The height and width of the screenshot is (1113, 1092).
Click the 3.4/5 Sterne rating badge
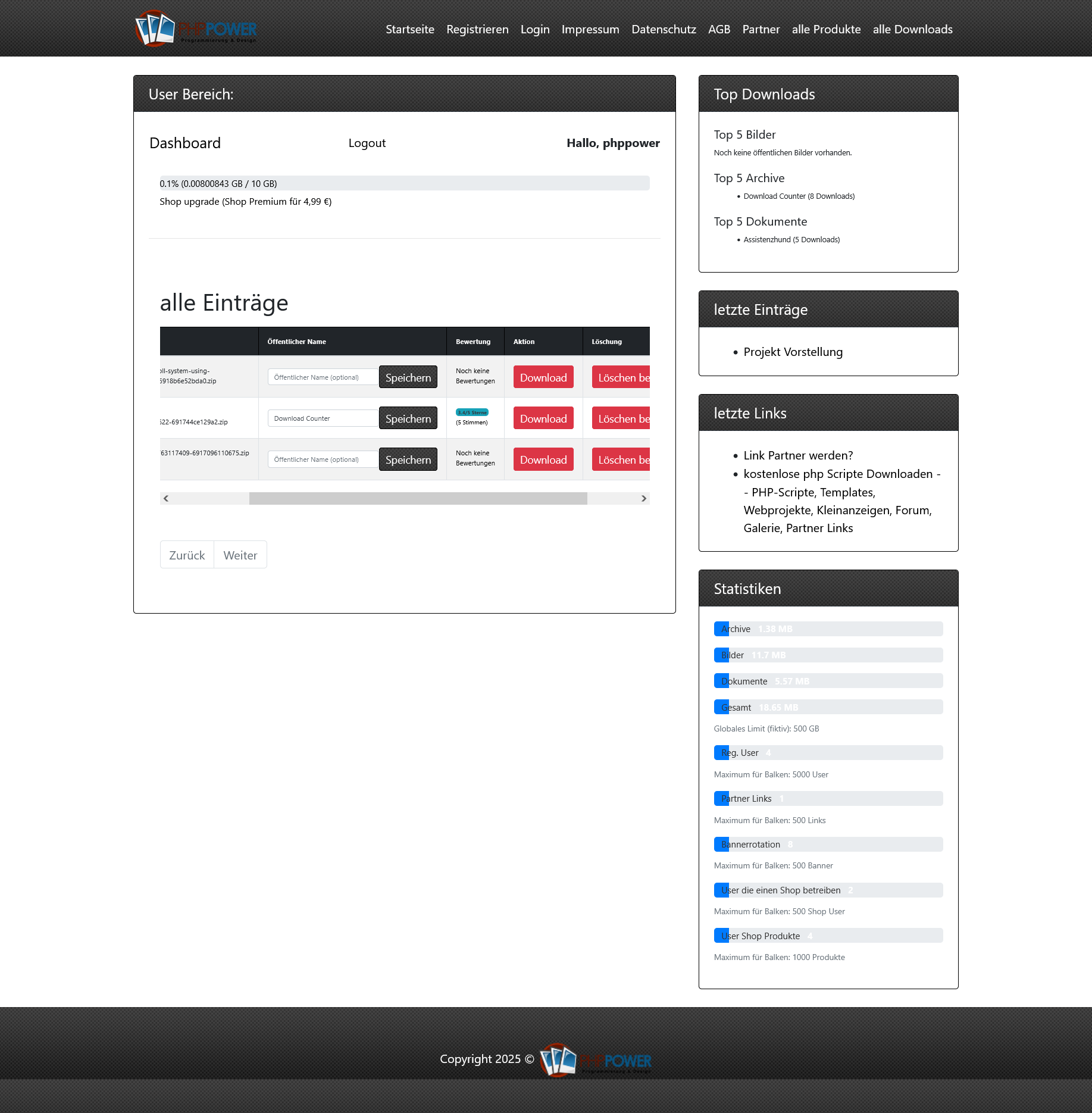pos(472,412)
